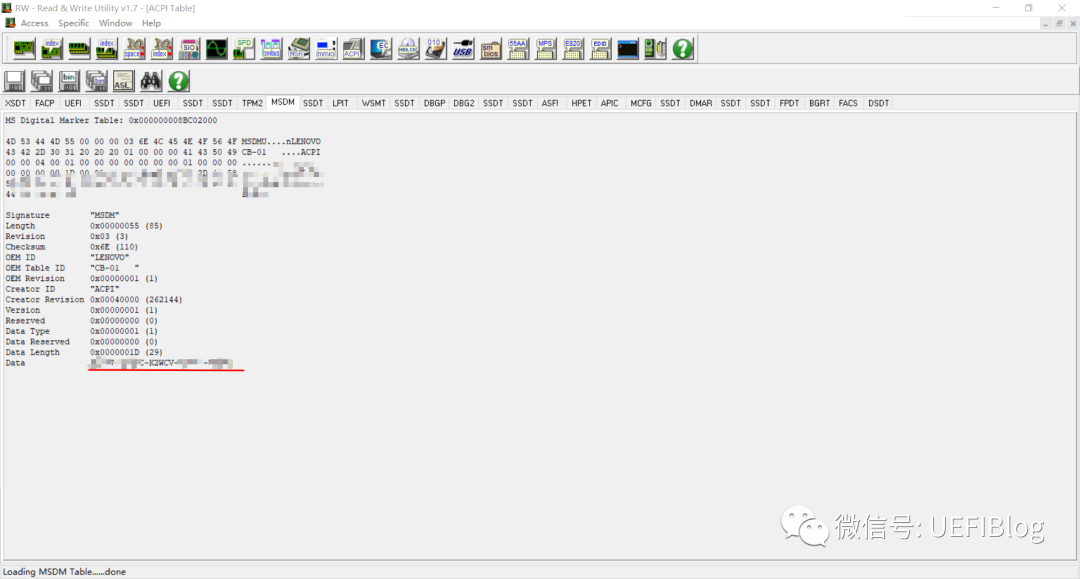Viewport: 1080px width, 579px height.
Task: Click the 'MS Digital Marker Table' address line
Action: [x=112, y=120]
